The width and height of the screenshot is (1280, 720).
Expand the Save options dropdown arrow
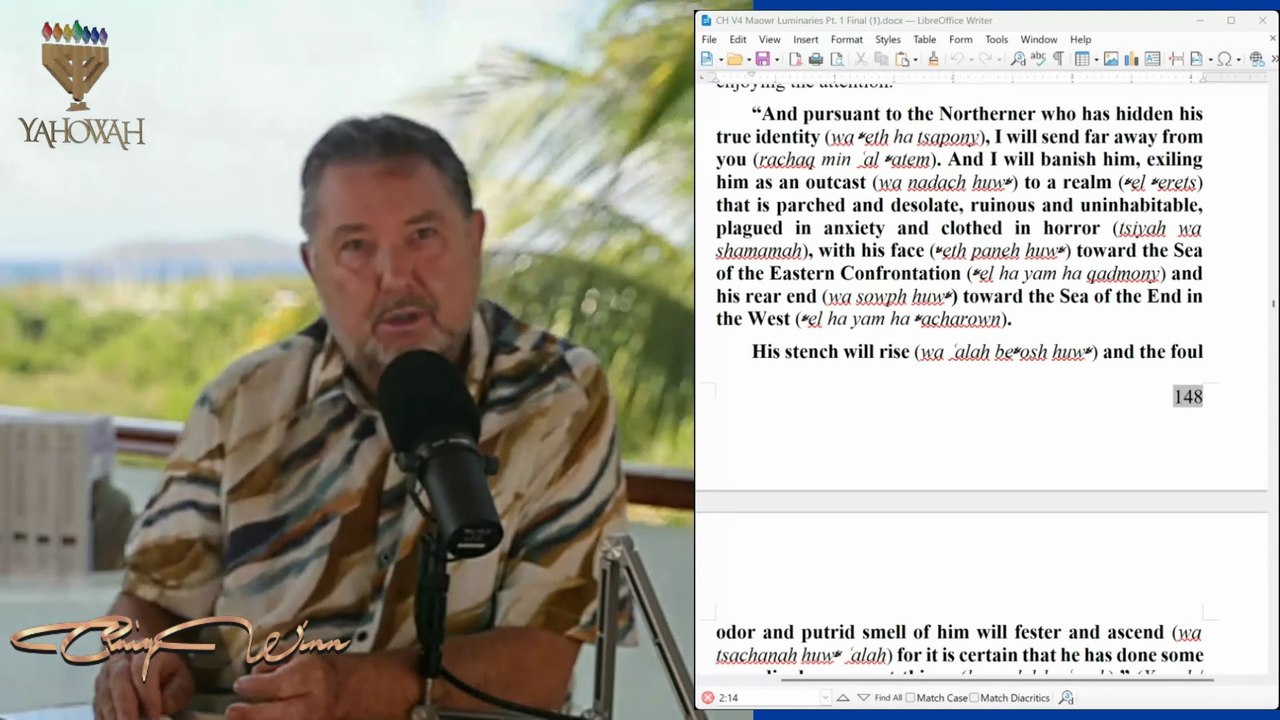[776, 60]
